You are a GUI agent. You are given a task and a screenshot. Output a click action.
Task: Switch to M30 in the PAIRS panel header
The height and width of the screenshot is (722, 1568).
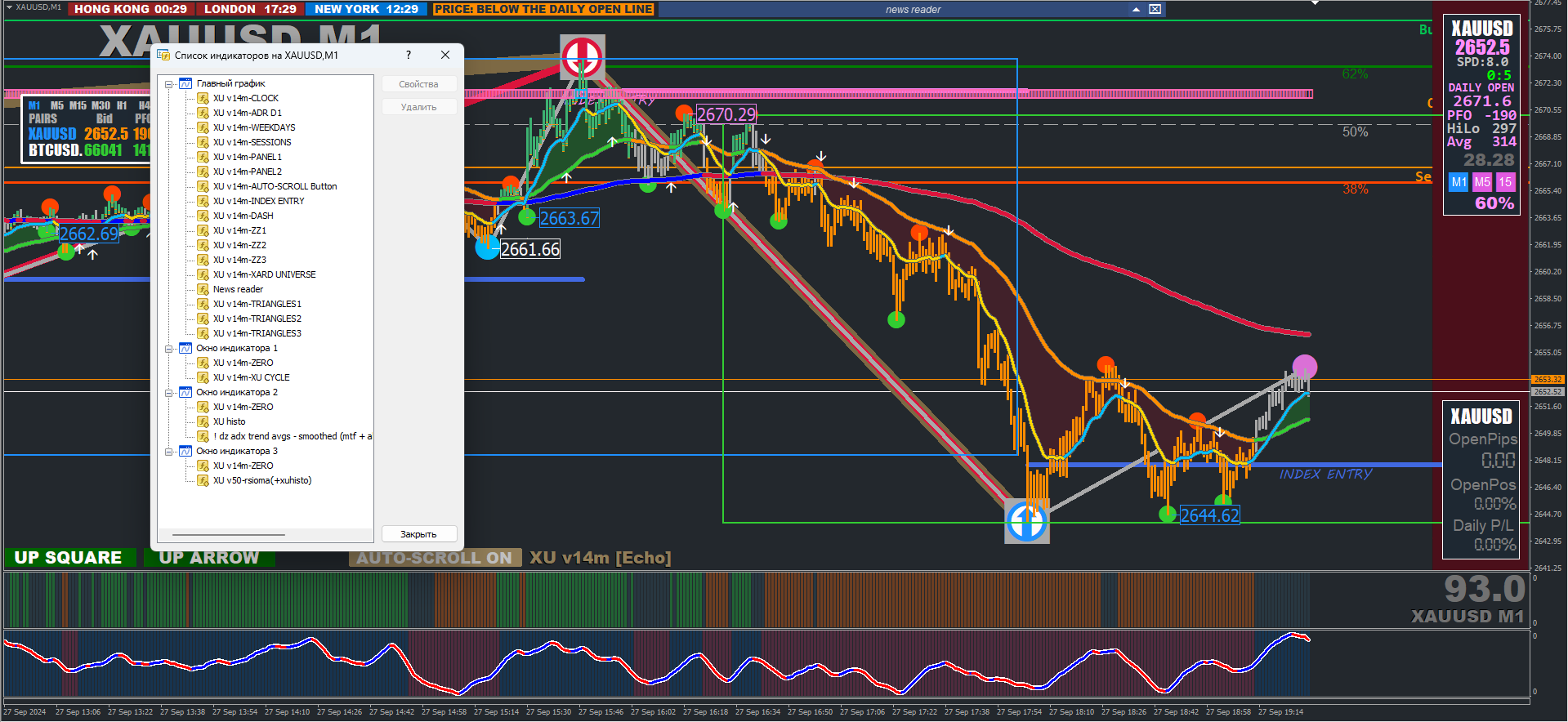click(x=101, y=105)
